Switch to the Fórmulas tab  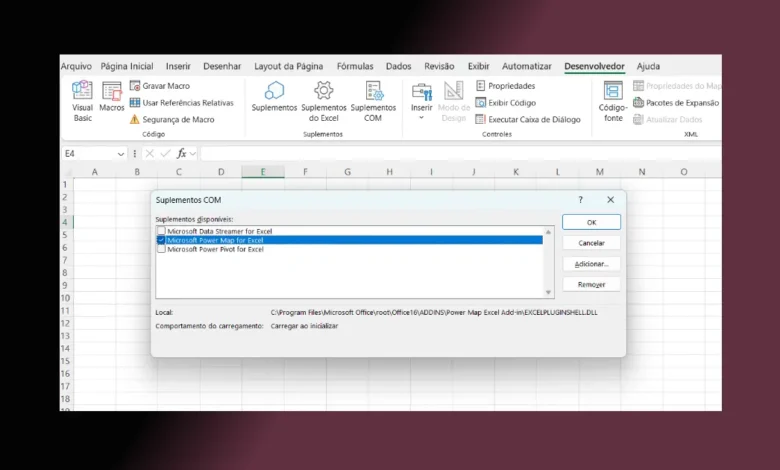(355, 66)
